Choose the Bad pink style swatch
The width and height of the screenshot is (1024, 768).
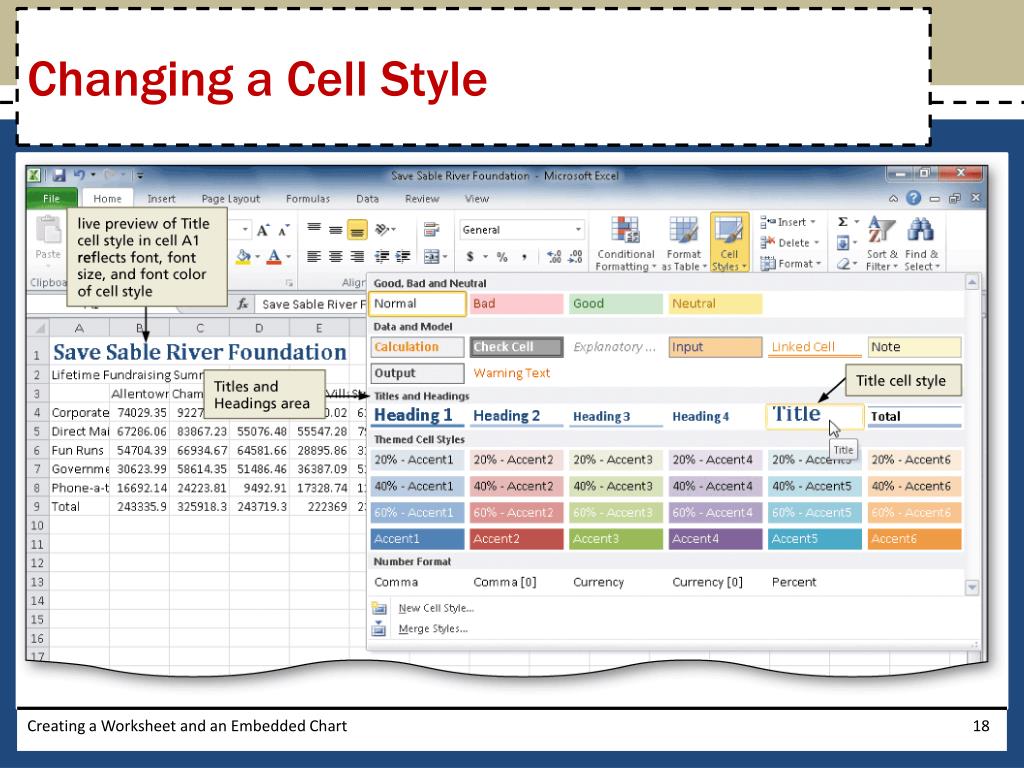pos(517,304)
